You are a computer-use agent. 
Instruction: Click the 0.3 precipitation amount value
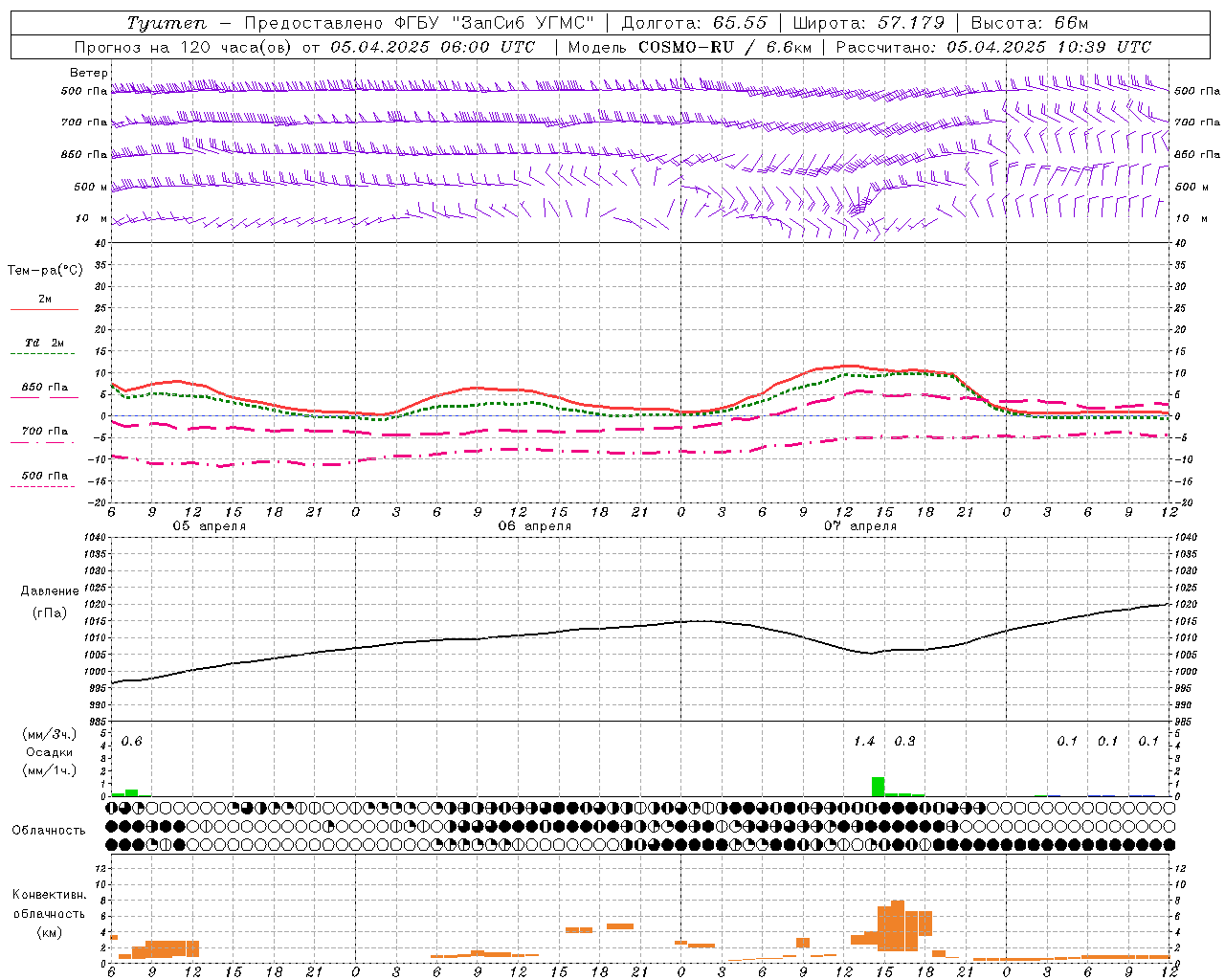904,742
